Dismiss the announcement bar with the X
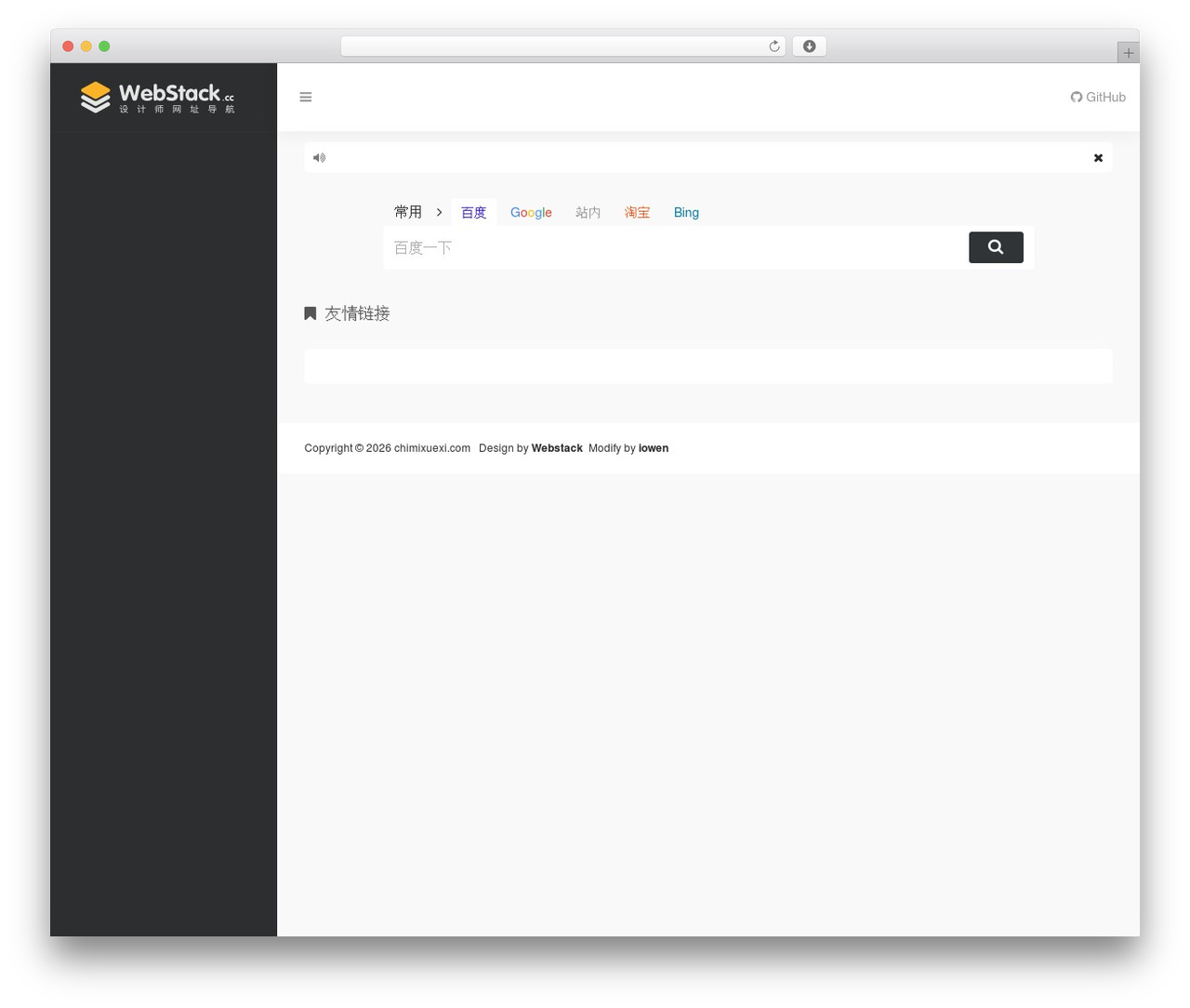The width and height of the screenshot is (1190, 1008). click(x=1098, y=158)
